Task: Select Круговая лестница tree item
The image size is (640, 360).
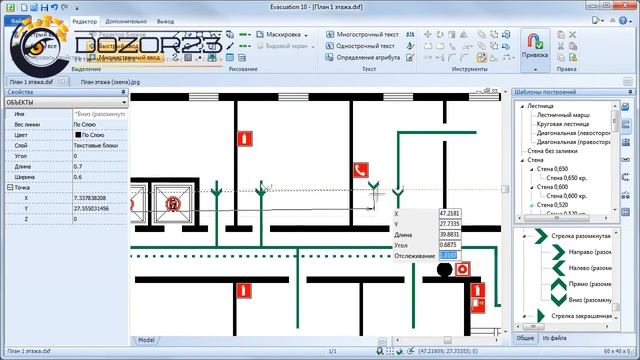Action: tap(562, 124)
